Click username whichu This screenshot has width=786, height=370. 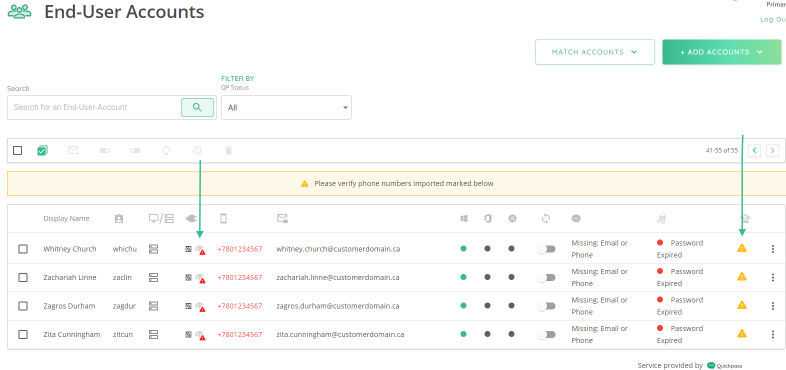pyautogui.click(x=124, y=249)
